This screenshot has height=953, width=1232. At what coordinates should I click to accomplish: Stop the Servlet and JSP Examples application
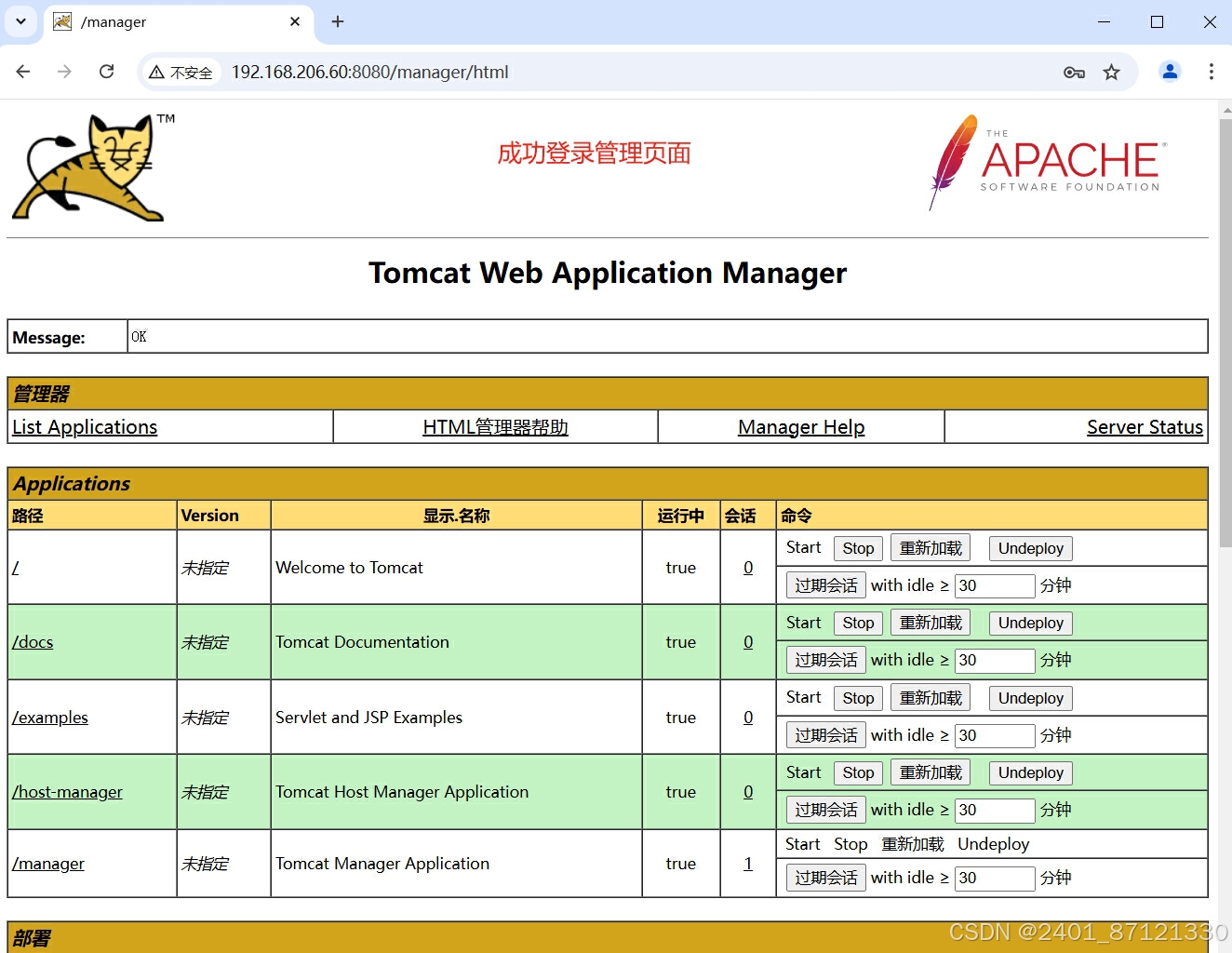[858, 698]
